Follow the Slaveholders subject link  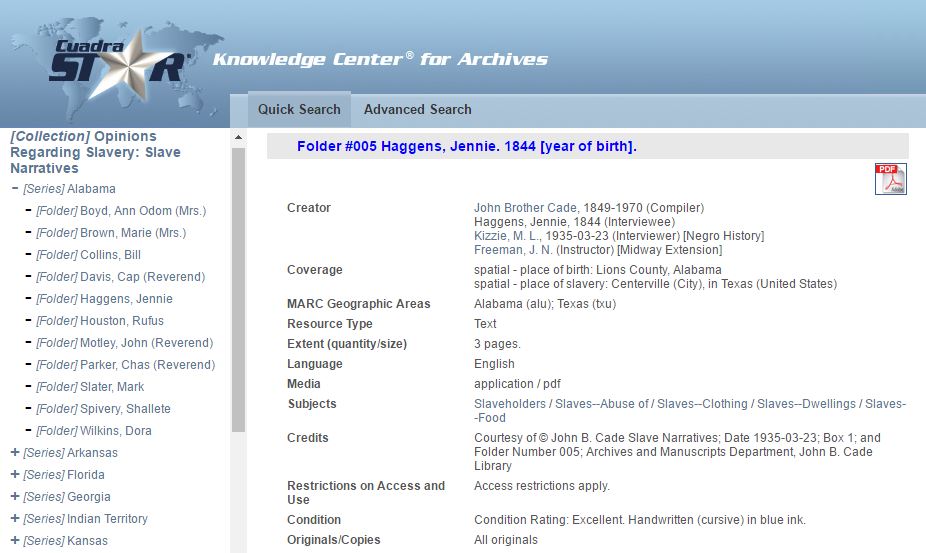click(510, 404)
